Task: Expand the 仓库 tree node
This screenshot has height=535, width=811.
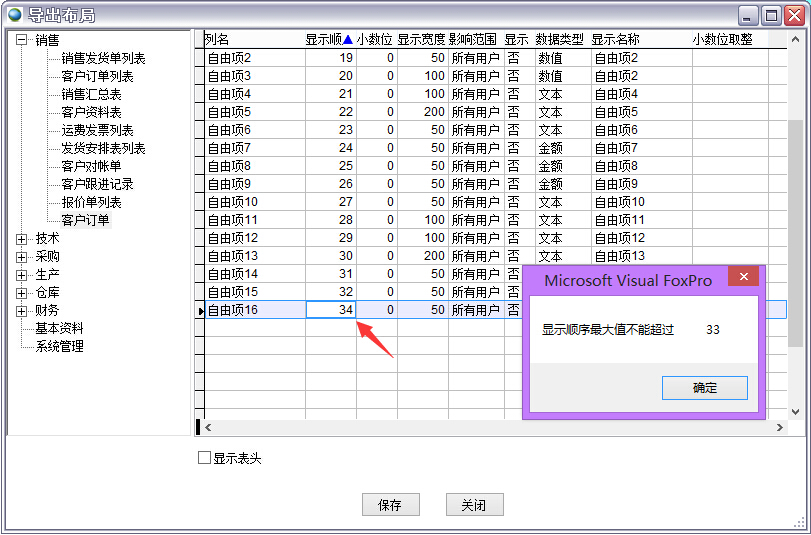Action: (22, 293)
